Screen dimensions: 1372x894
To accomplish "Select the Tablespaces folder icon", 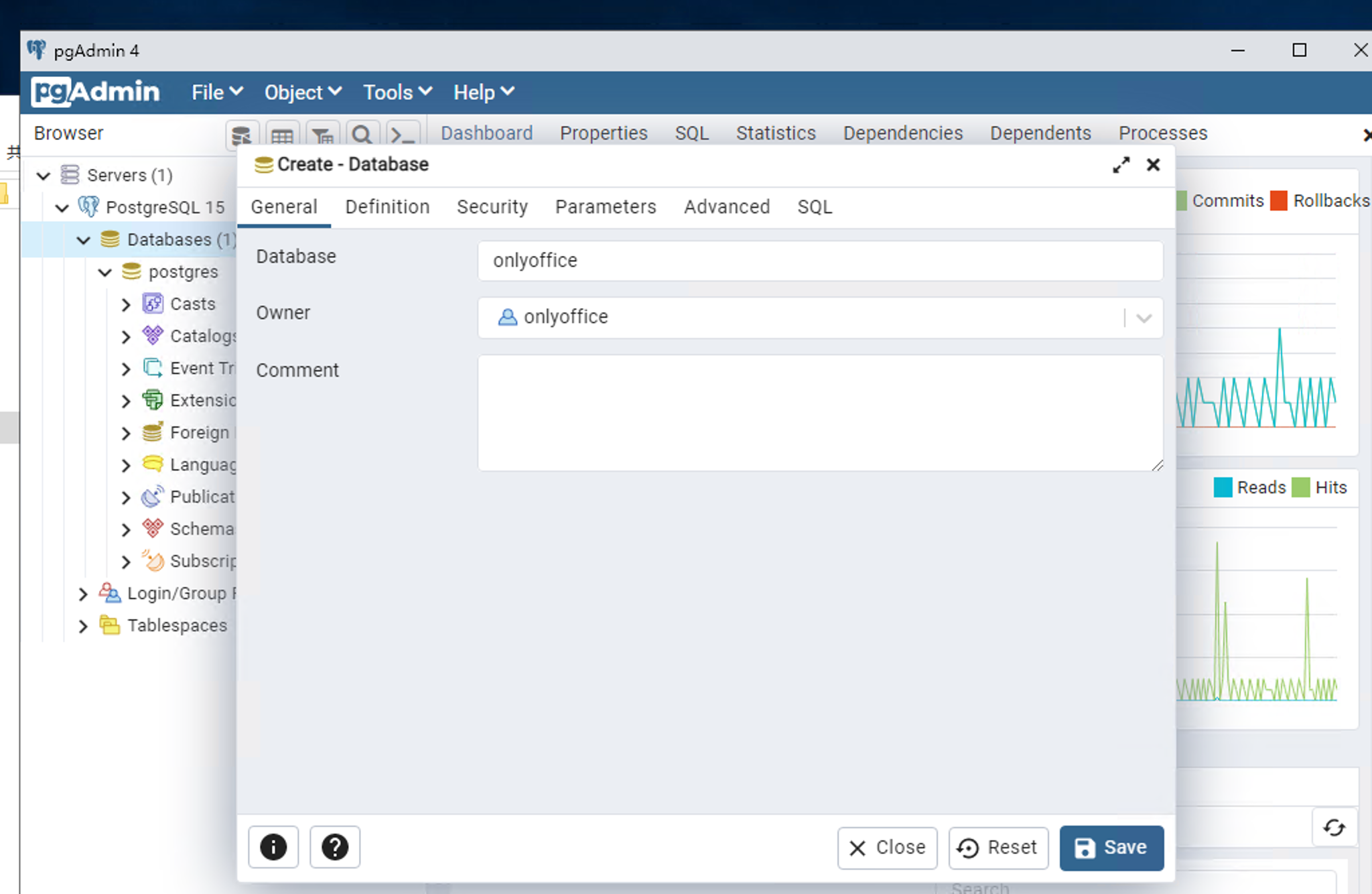I will coord(110,625).
